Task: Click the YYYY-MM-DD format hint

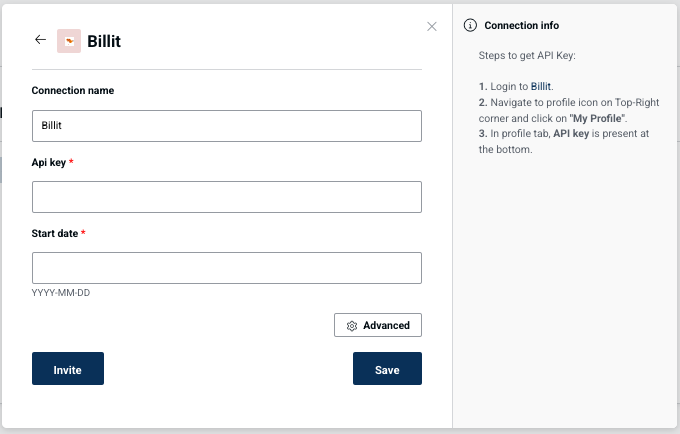Action: [x=61, y=293]
